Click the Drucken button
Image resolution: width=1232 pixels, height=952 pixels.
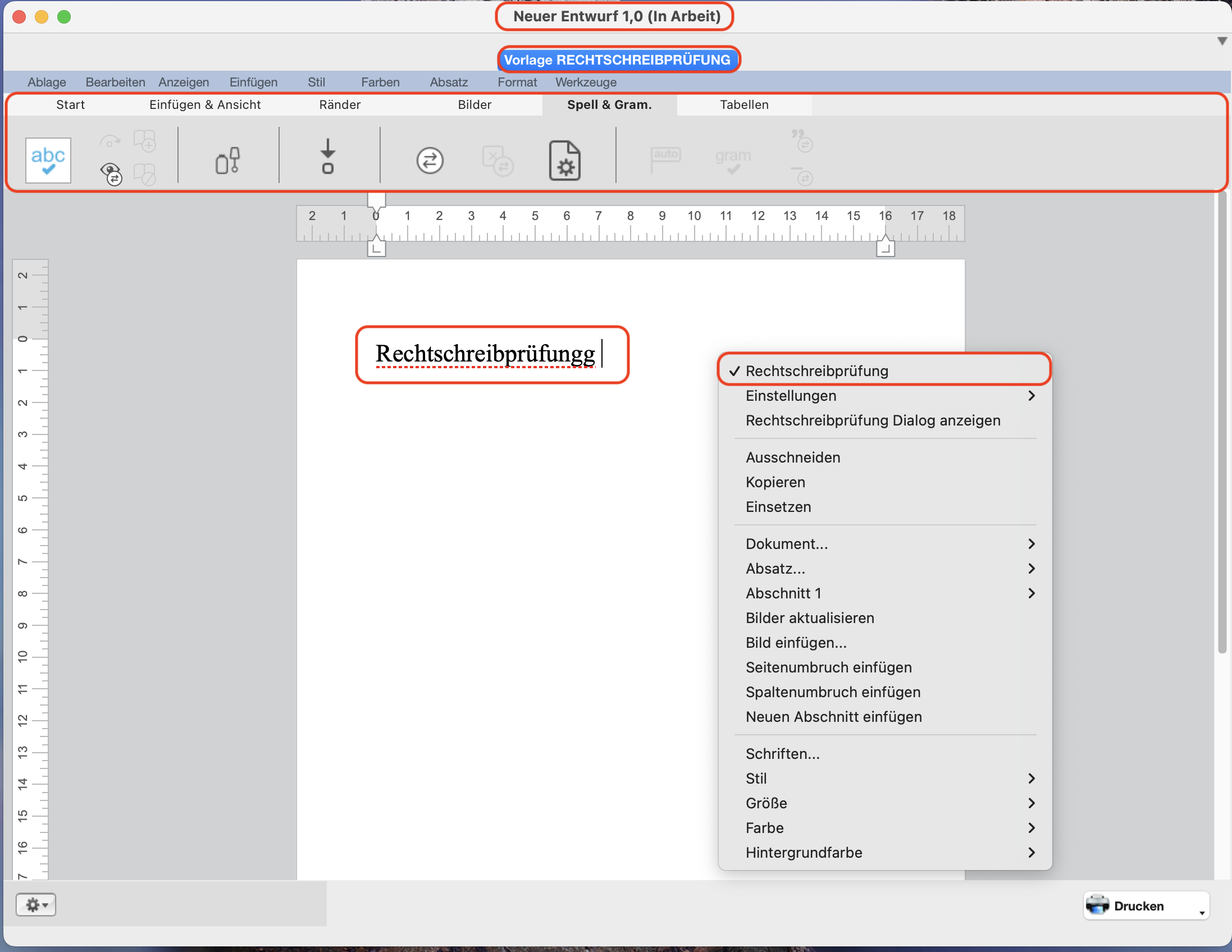tap(1146, 905)
